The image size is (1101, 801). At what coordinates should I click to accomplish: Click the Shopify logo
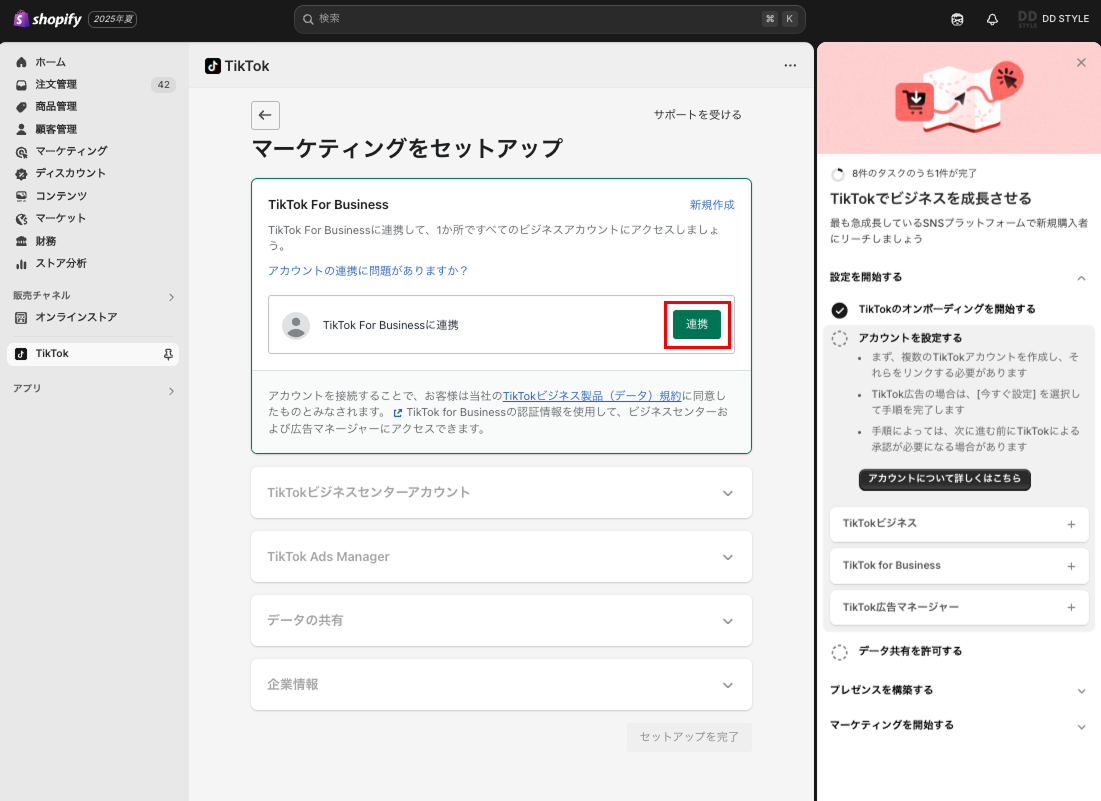pos(48,19)
